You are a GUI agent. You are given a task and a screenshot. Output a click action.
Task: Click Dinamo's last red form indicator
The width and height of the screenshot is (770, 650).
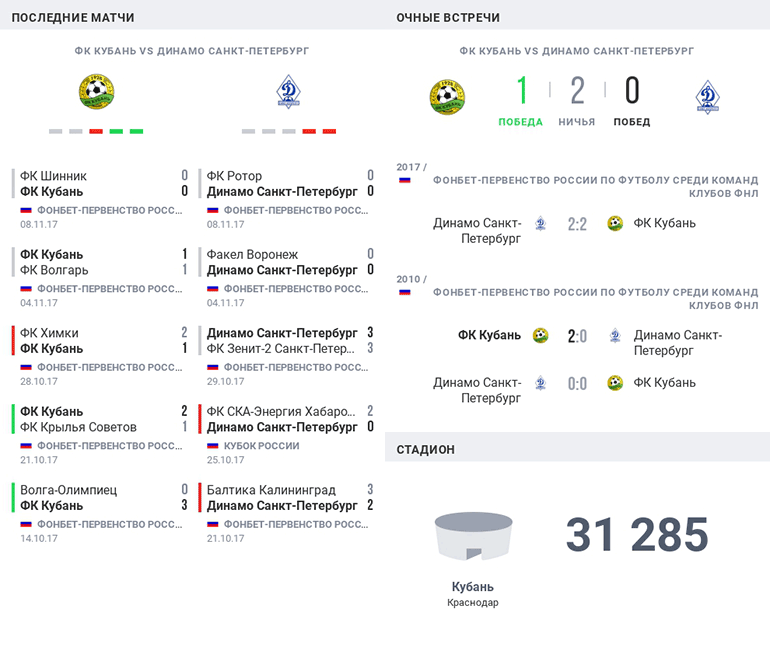pyautogui.click(x=329, y=131)
